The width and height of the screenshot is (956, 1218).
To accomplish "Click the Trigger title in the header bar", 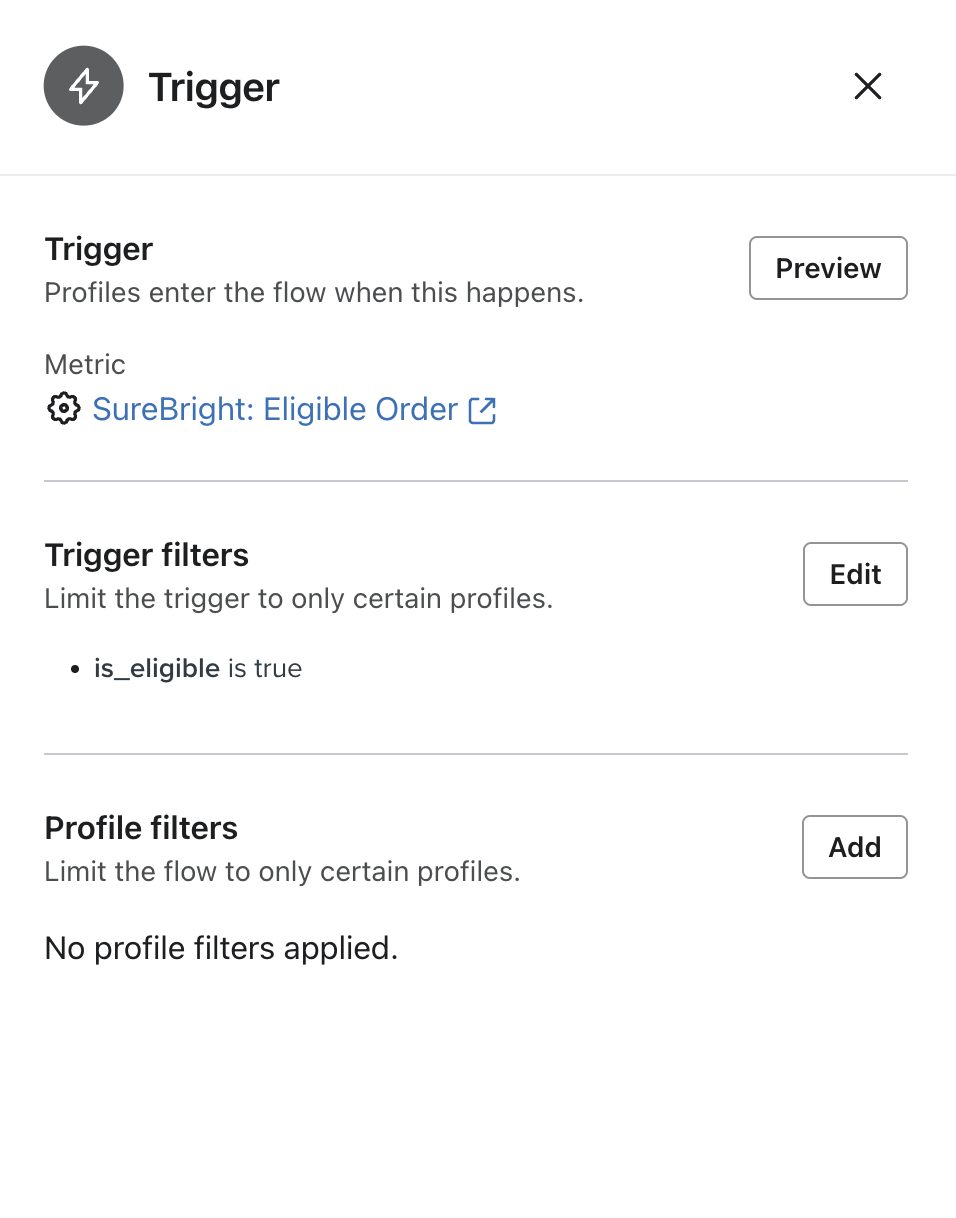I will [213, 87].
